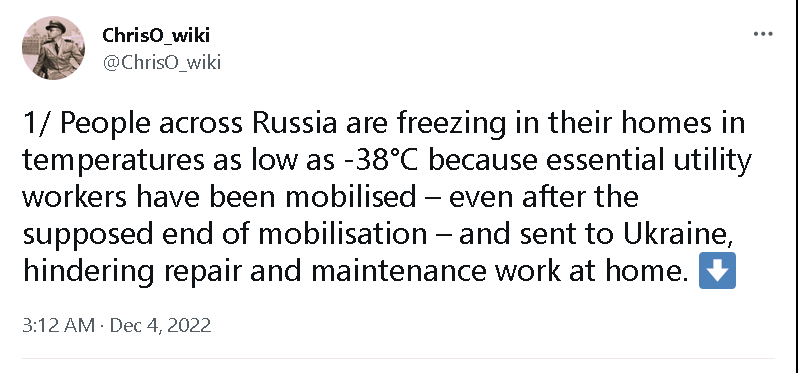The image size is (798, 373).
Task: Click the word temperatures in the tweet
Action: [x=110, y=162]
